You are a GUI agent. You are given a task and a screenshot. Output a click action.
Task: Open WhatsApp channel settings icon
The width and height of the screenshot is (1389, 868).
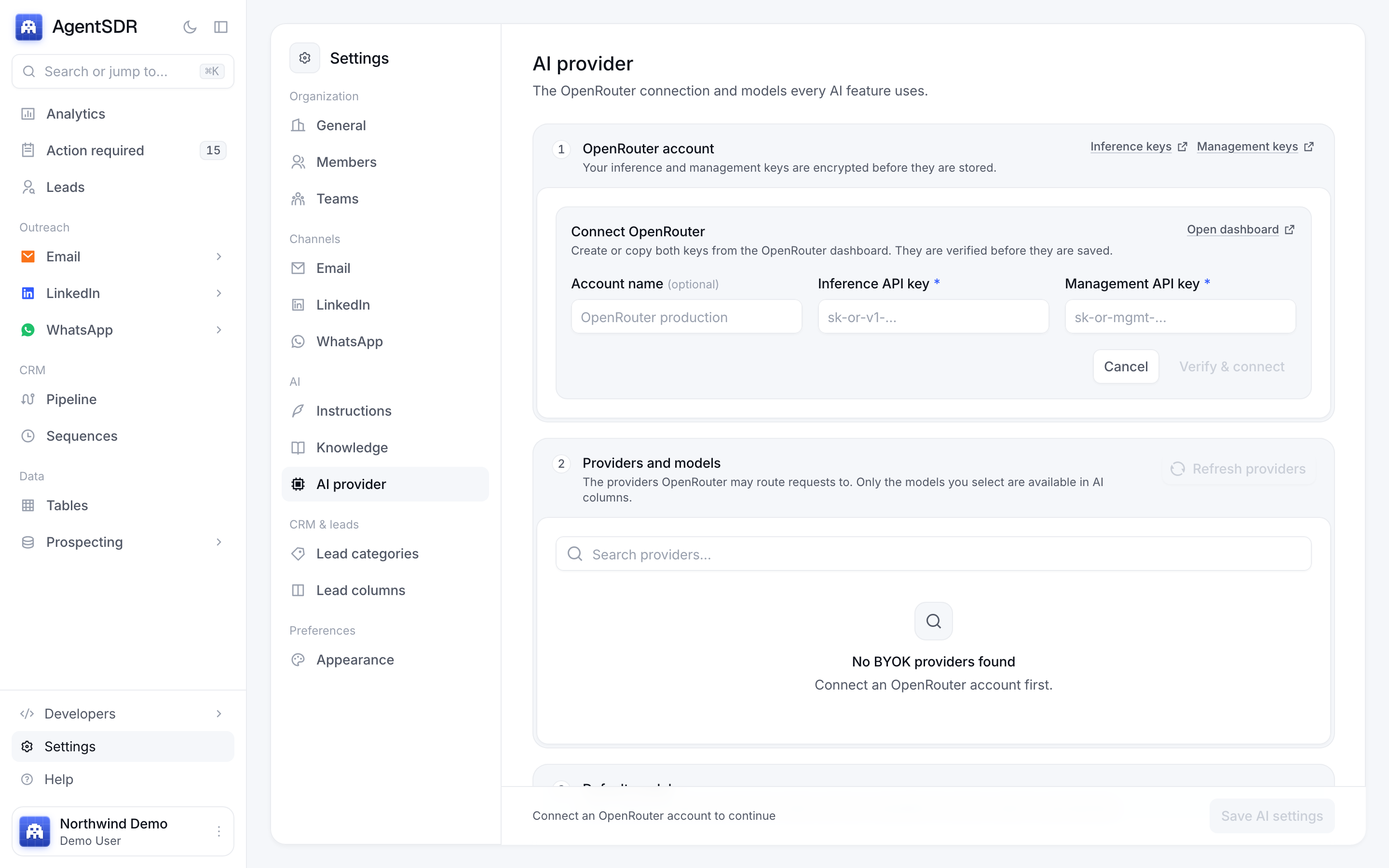coord(298,341)
